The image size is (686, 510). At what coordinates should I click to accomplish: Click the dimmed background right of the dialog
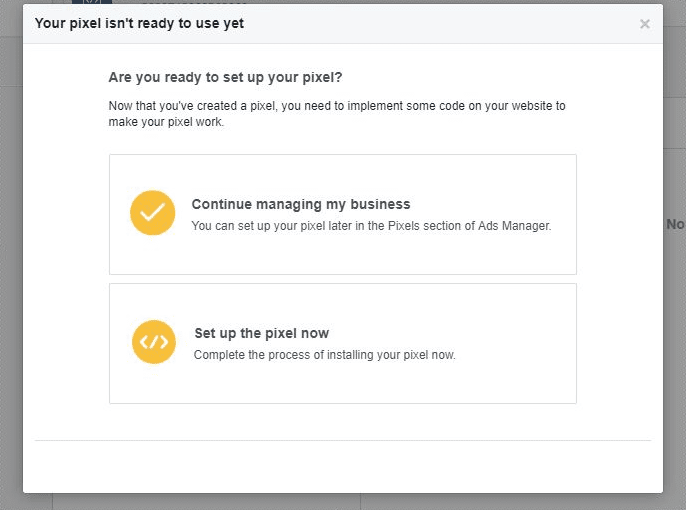pyautogui.click(x=675, y=350)
